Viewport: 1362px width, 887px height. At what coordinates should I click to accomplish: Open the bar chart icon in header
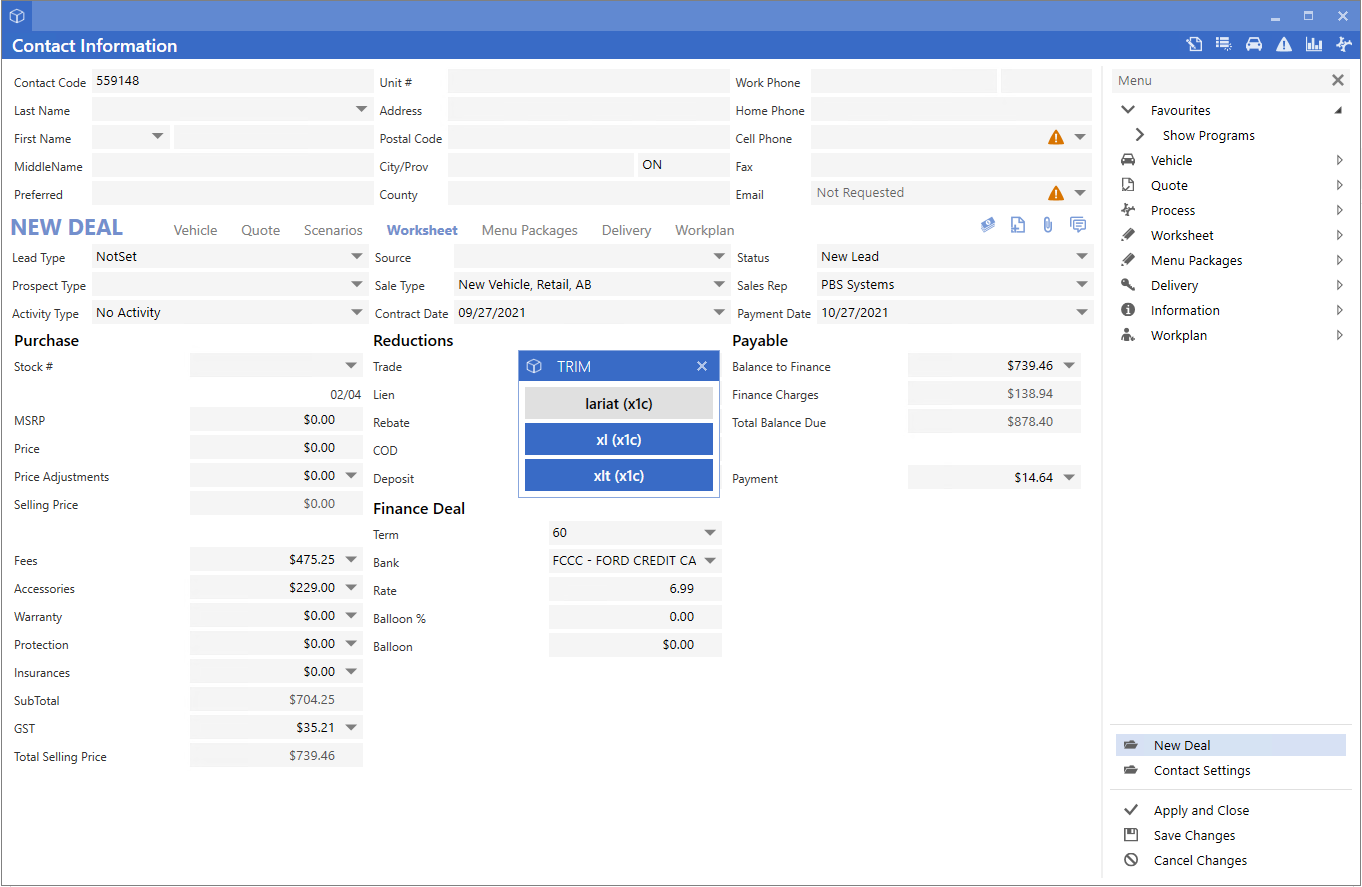[1314, 44]
